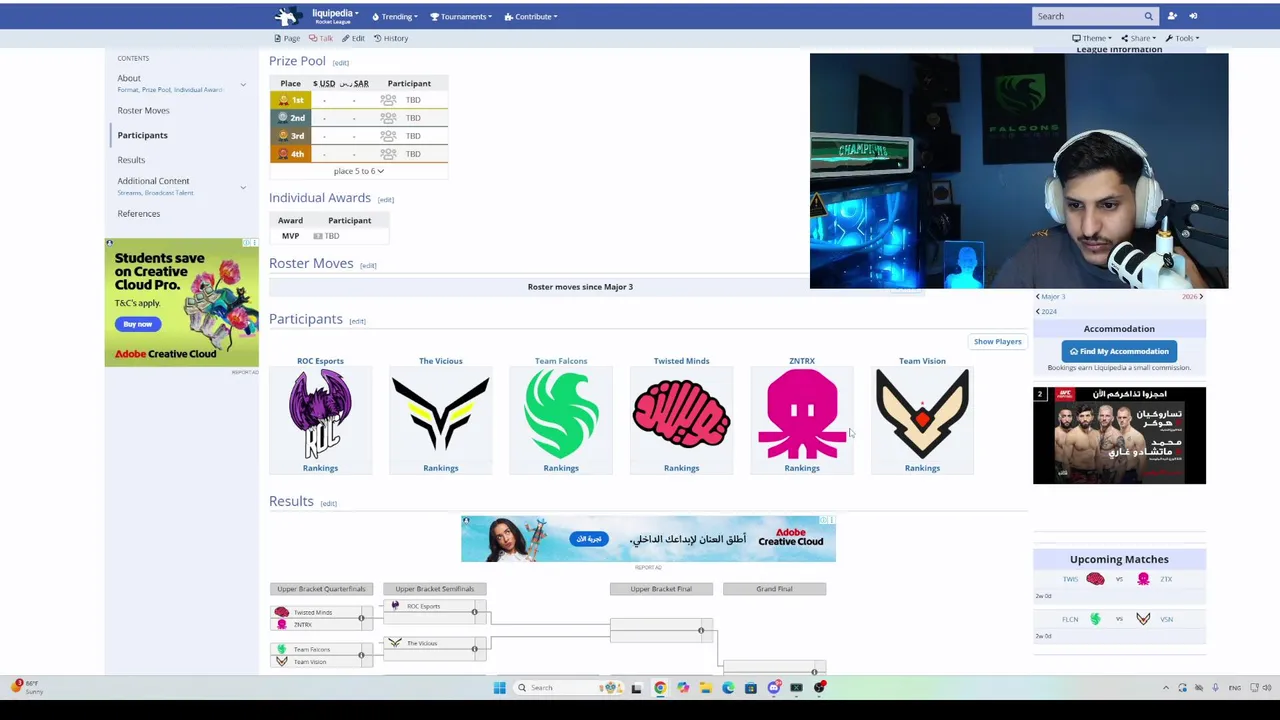Screen dimensions: 1280x720
Task: Open the Tournaments menu
Action: click(461, 17)
